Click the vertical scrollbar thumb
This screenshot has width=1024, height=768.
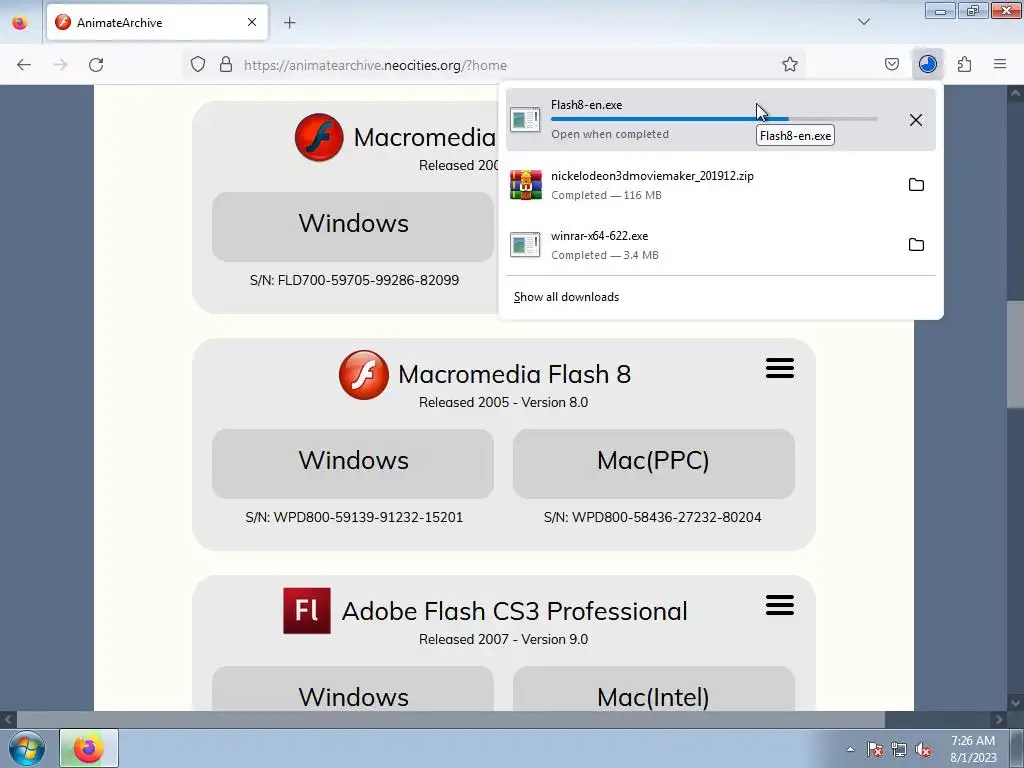[x=1015, y=357]
